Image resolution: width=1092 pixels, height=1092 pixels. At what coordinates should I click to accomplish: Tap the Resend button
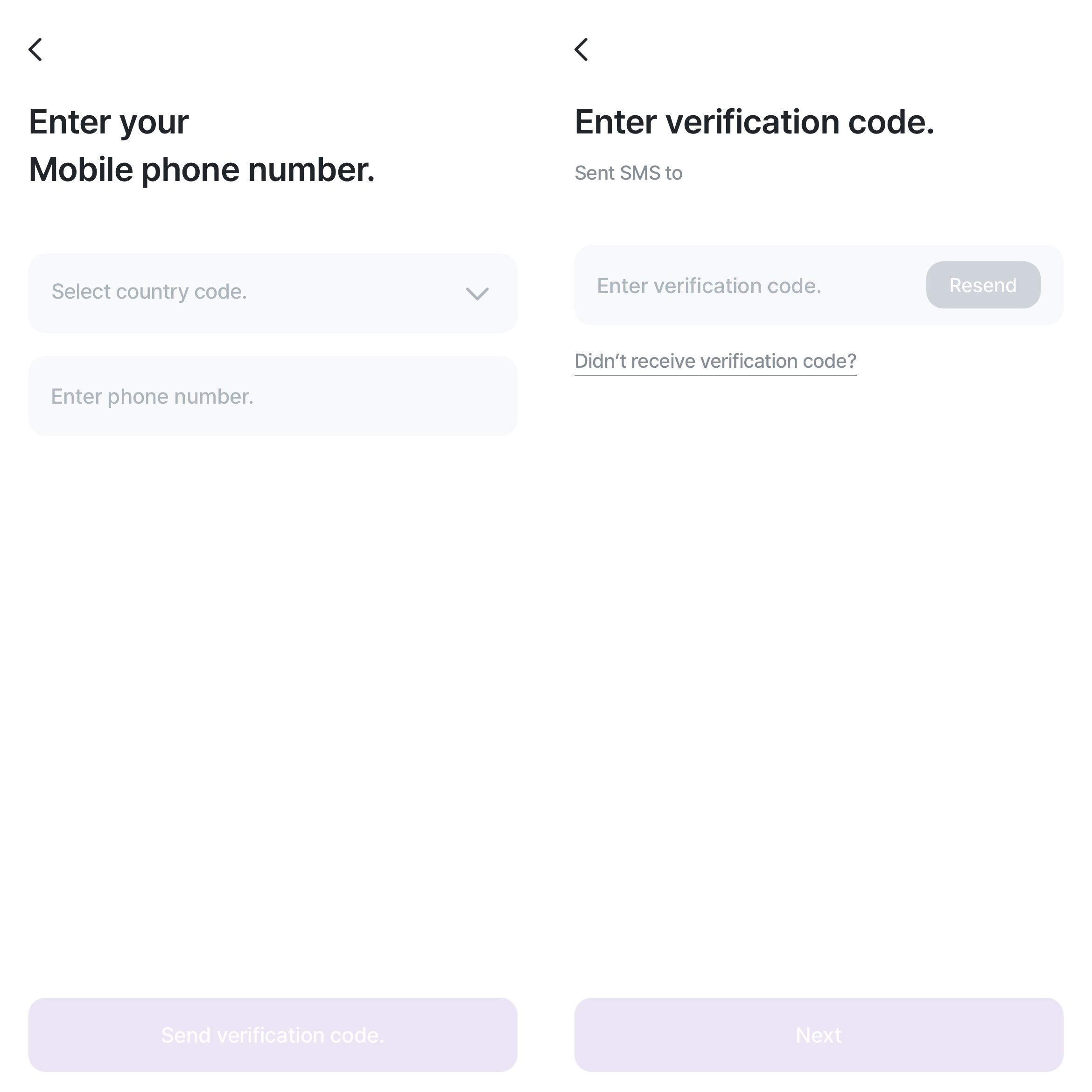tap(982, 285)
